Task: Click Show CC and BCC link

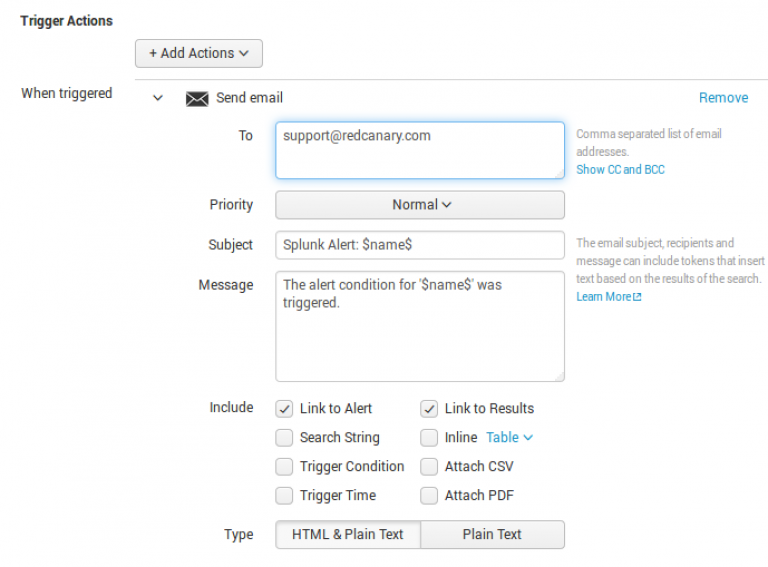Action: pos(620,170)
